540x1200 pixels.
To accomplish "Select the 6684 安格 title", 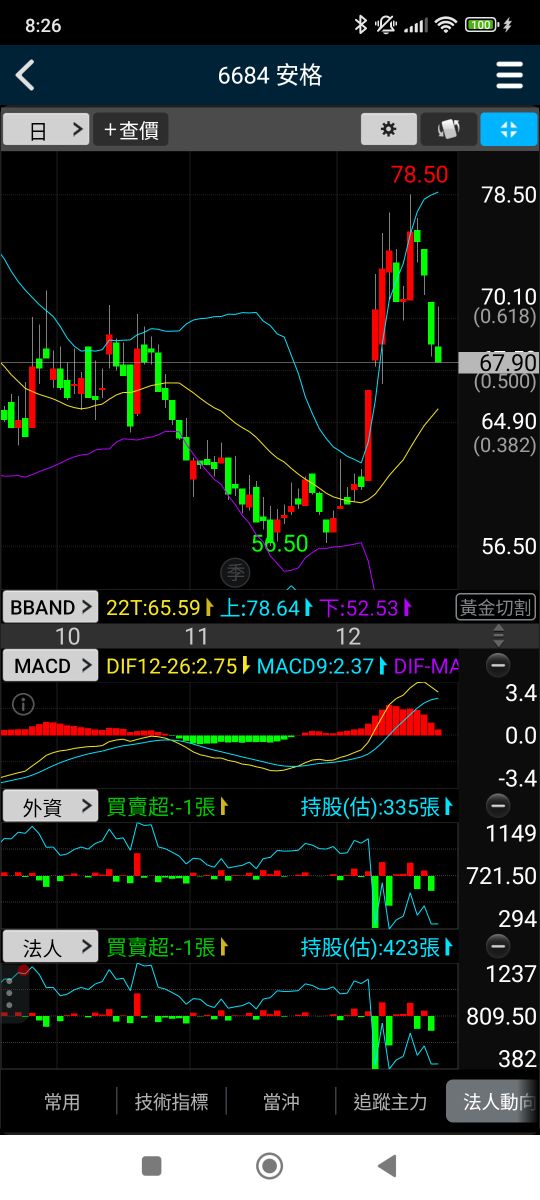I will 270,75.
